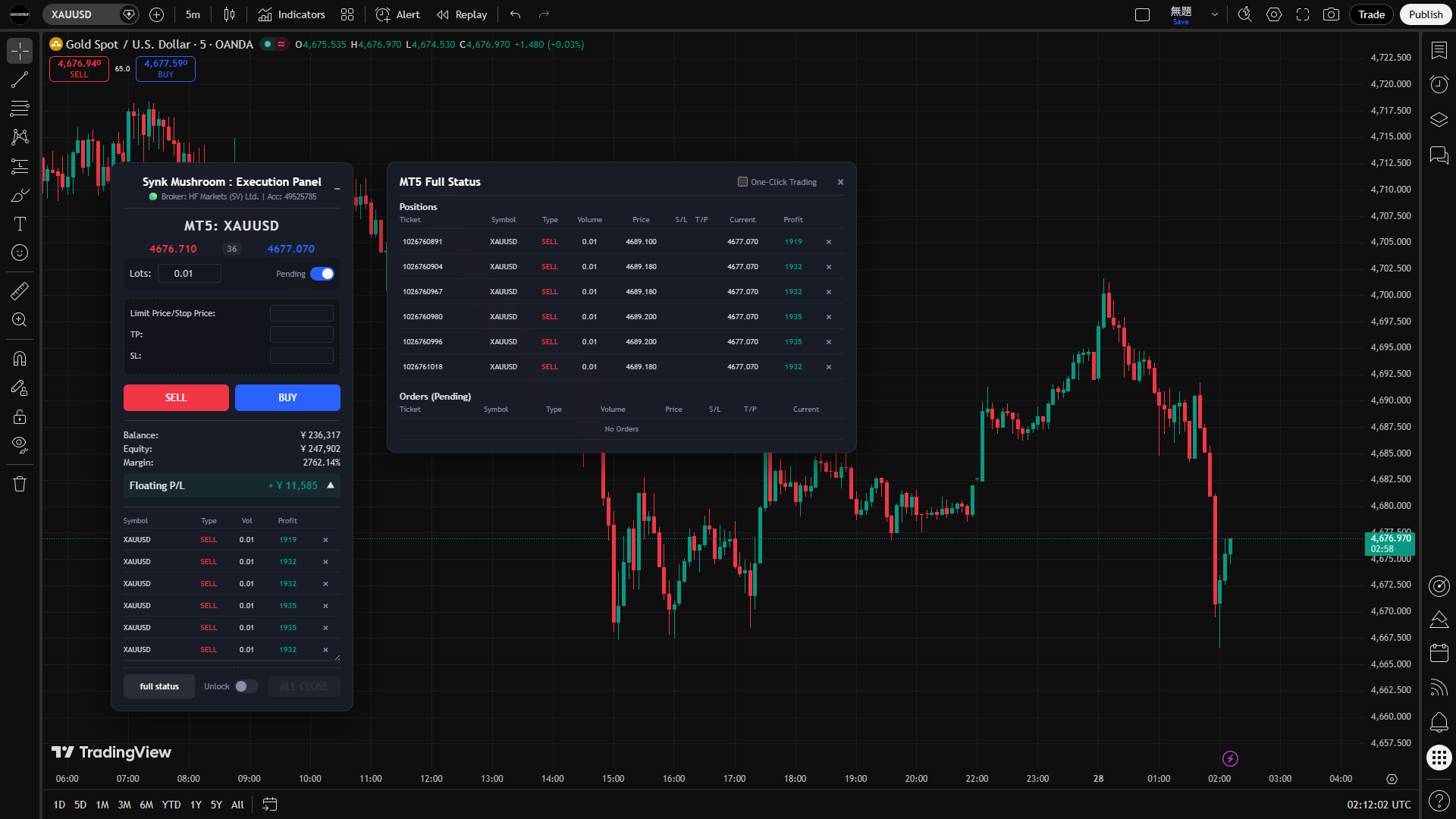The width and height of the screenshot is (1456, 819).
Task: Toggle lock all drawings
Action: pyautogui.click(x=20, y=416)
